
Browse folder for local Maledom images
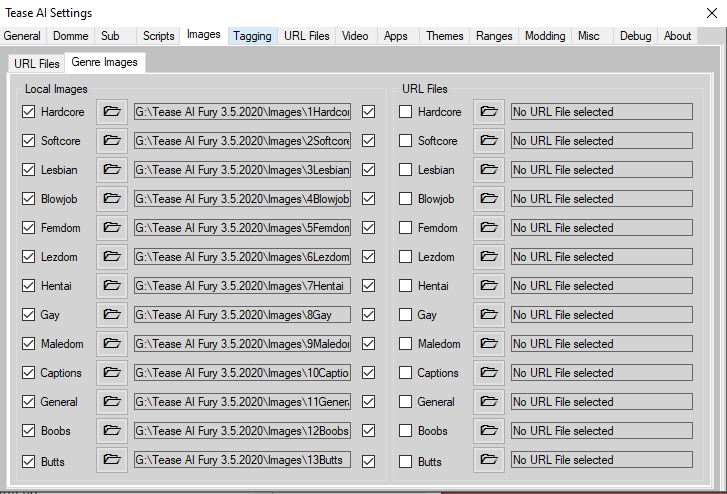[x=112, y=344]
